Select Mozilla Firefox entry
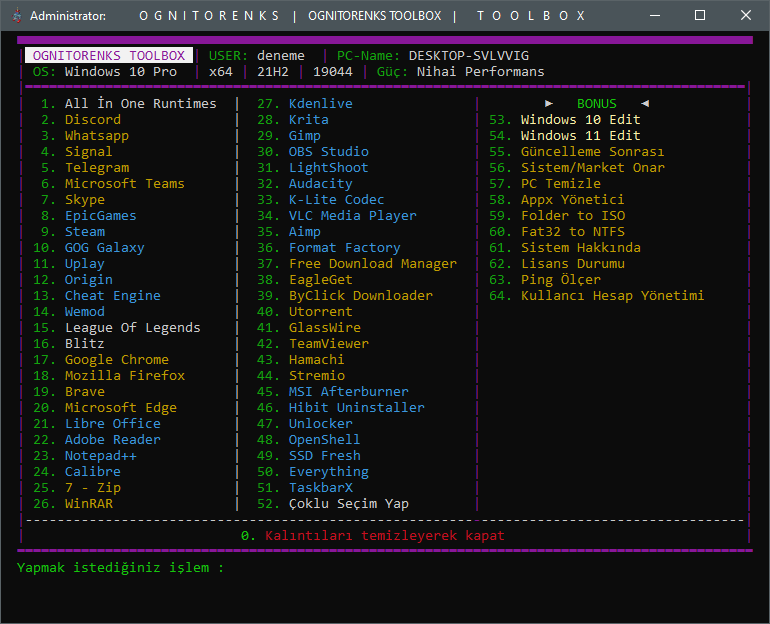 [125, 376]
